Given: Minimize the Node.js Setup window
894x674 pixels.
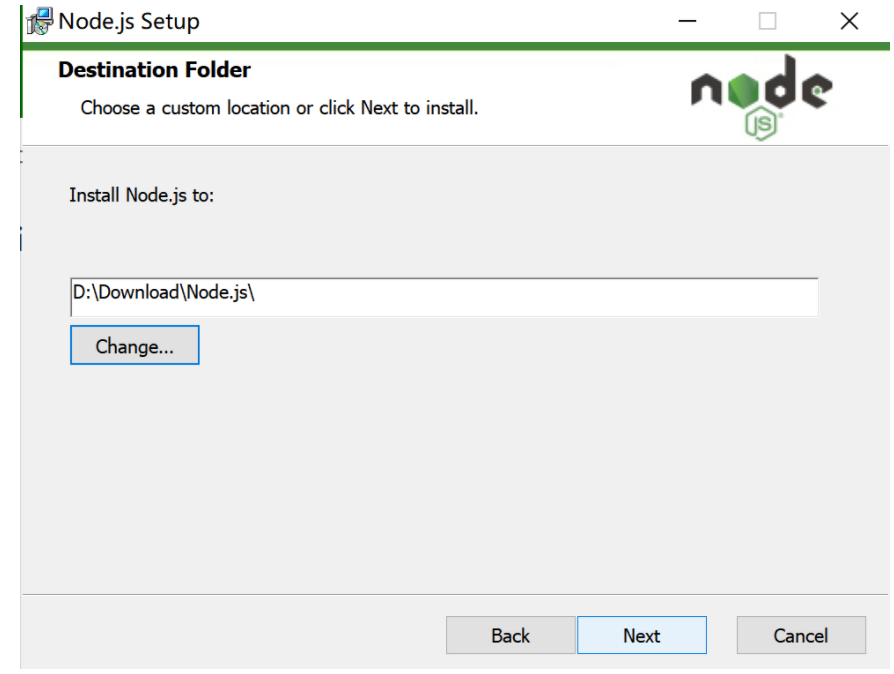Looking at the screenshot, I should (687, 21).
